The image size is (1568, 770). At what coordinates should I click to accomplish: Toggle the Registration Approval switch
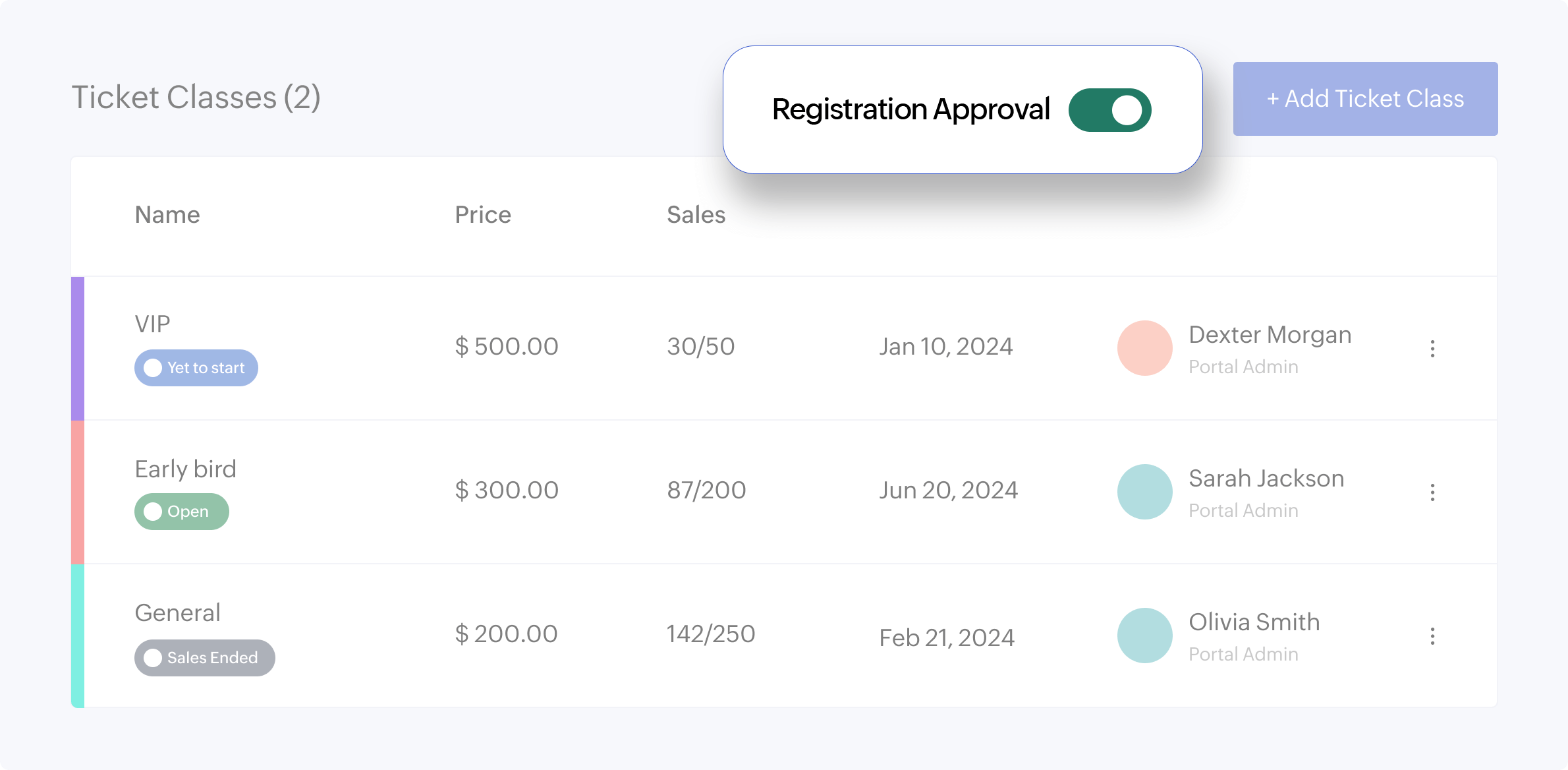1109,110
